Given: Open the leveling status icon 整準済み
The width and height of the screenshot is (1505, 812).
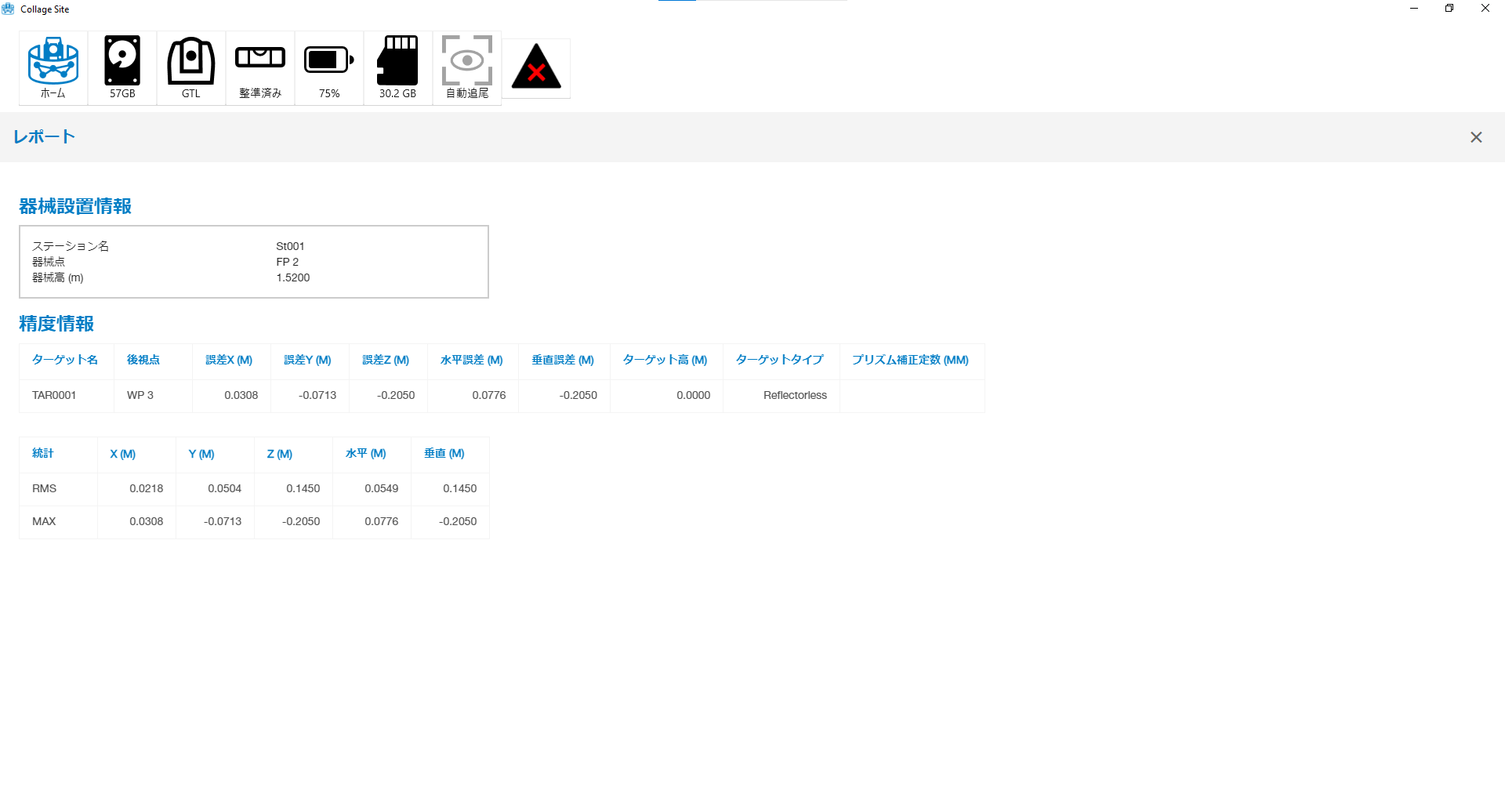Looking at the screenshot, I should click(x=260, y=67).
